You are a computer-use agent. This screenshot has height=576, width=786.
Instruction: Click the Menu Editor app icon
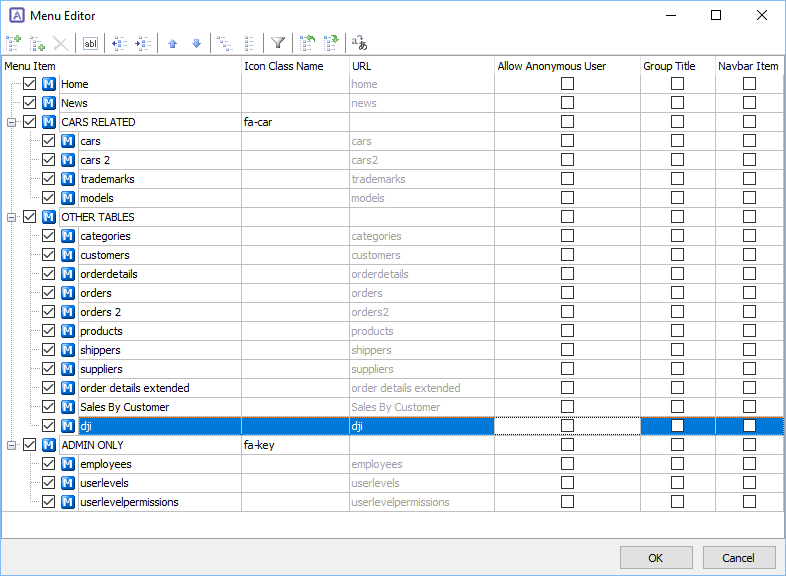tap(17, 16)
